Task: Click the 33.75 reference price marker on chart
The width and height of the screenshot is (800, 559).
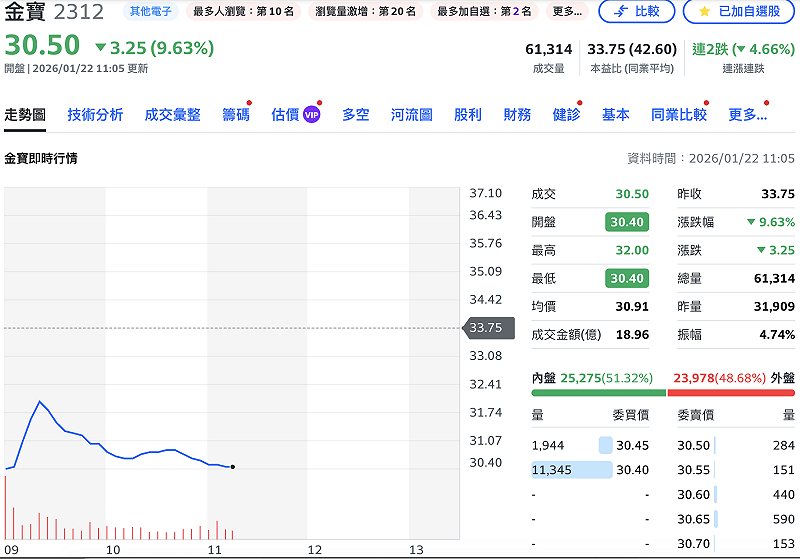Action: (489, 328)
